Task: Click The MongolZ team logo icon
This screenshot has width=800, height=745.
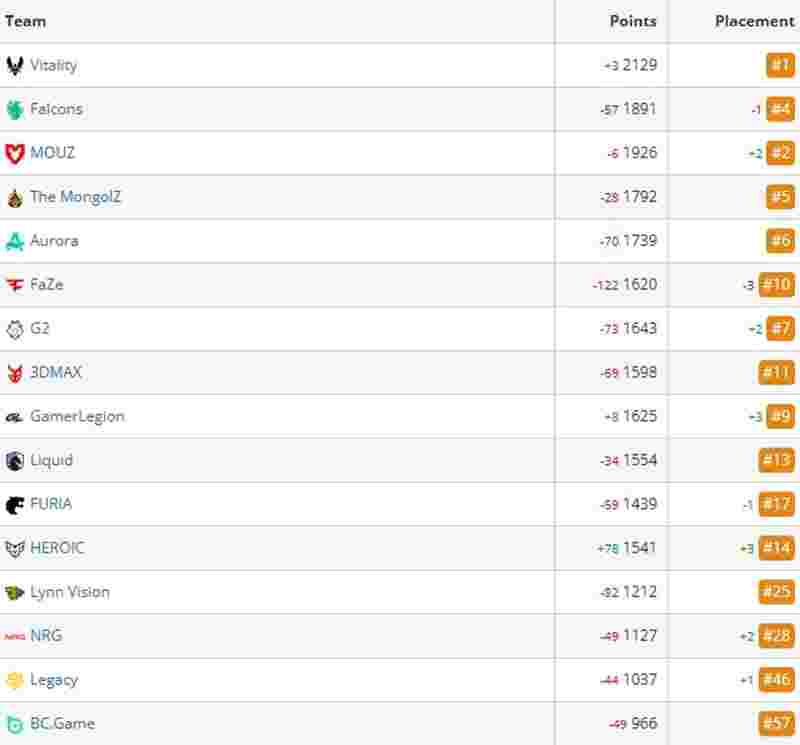Action: pyautogui.click(x=15, y=197)
